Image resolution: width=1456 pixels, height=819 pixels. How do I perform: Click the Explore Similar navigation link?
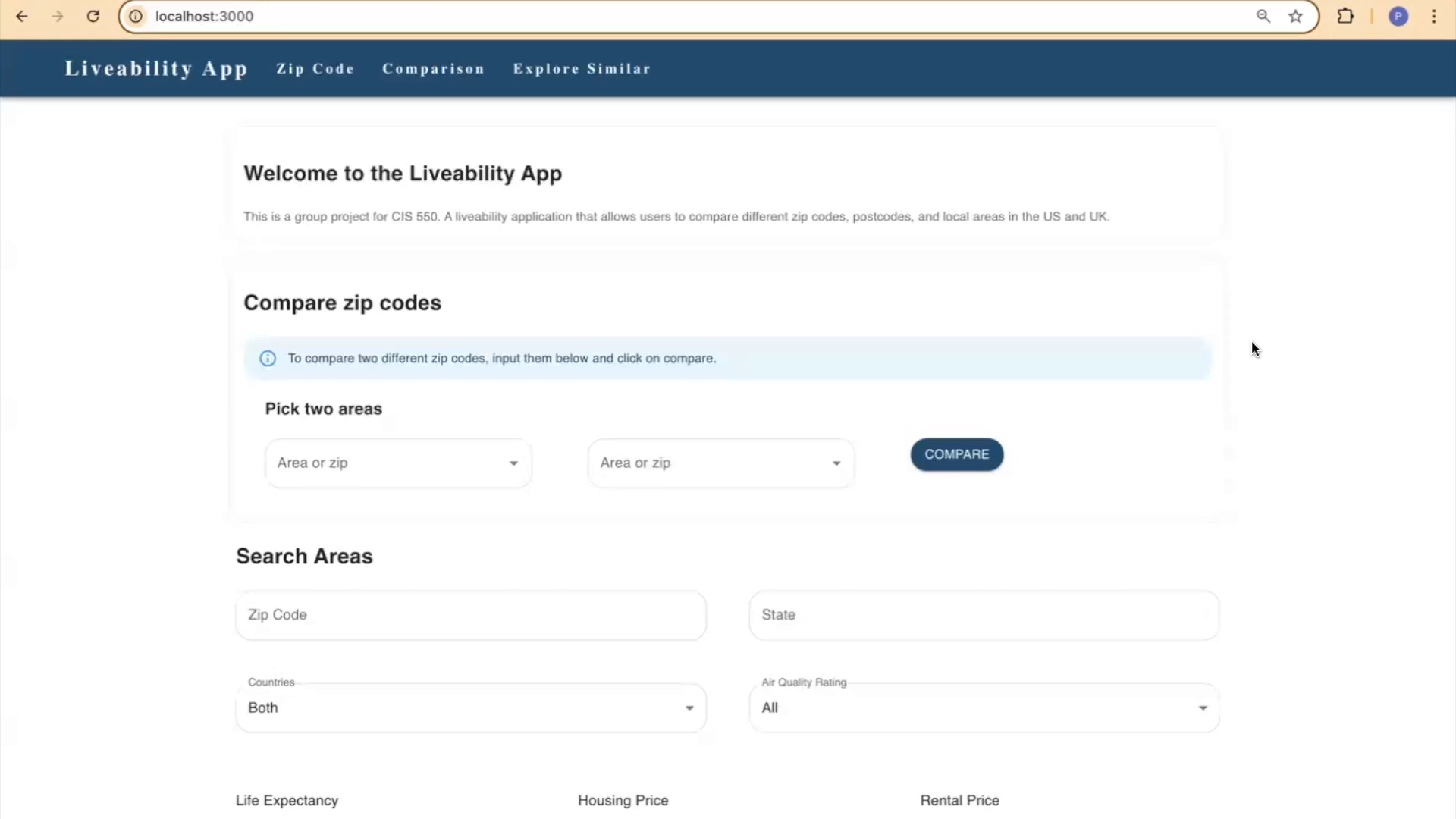582,68
